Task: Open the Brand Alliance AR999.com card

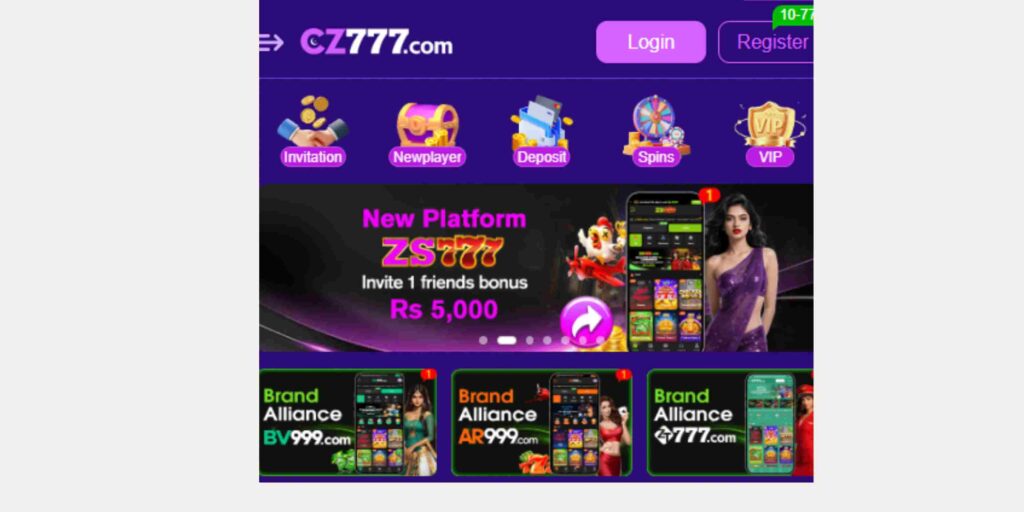Action: pyautogui.click(x=541, y=423)
